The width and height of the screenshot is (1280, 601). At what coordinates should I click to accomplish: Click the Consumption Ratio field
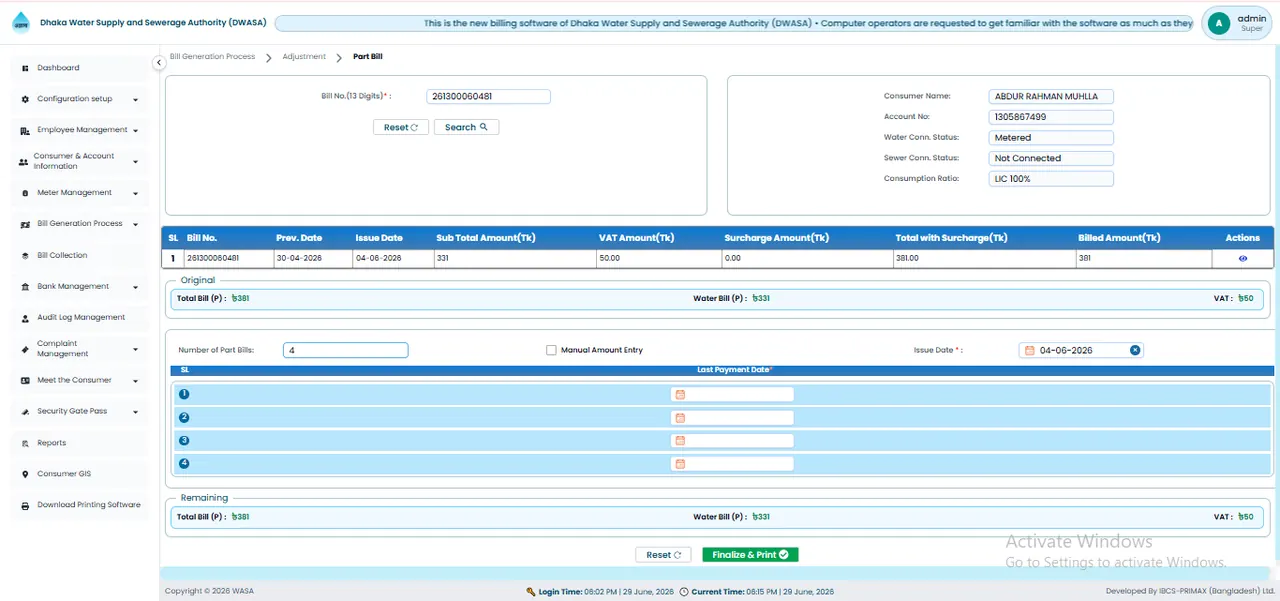coord(1051,179)
